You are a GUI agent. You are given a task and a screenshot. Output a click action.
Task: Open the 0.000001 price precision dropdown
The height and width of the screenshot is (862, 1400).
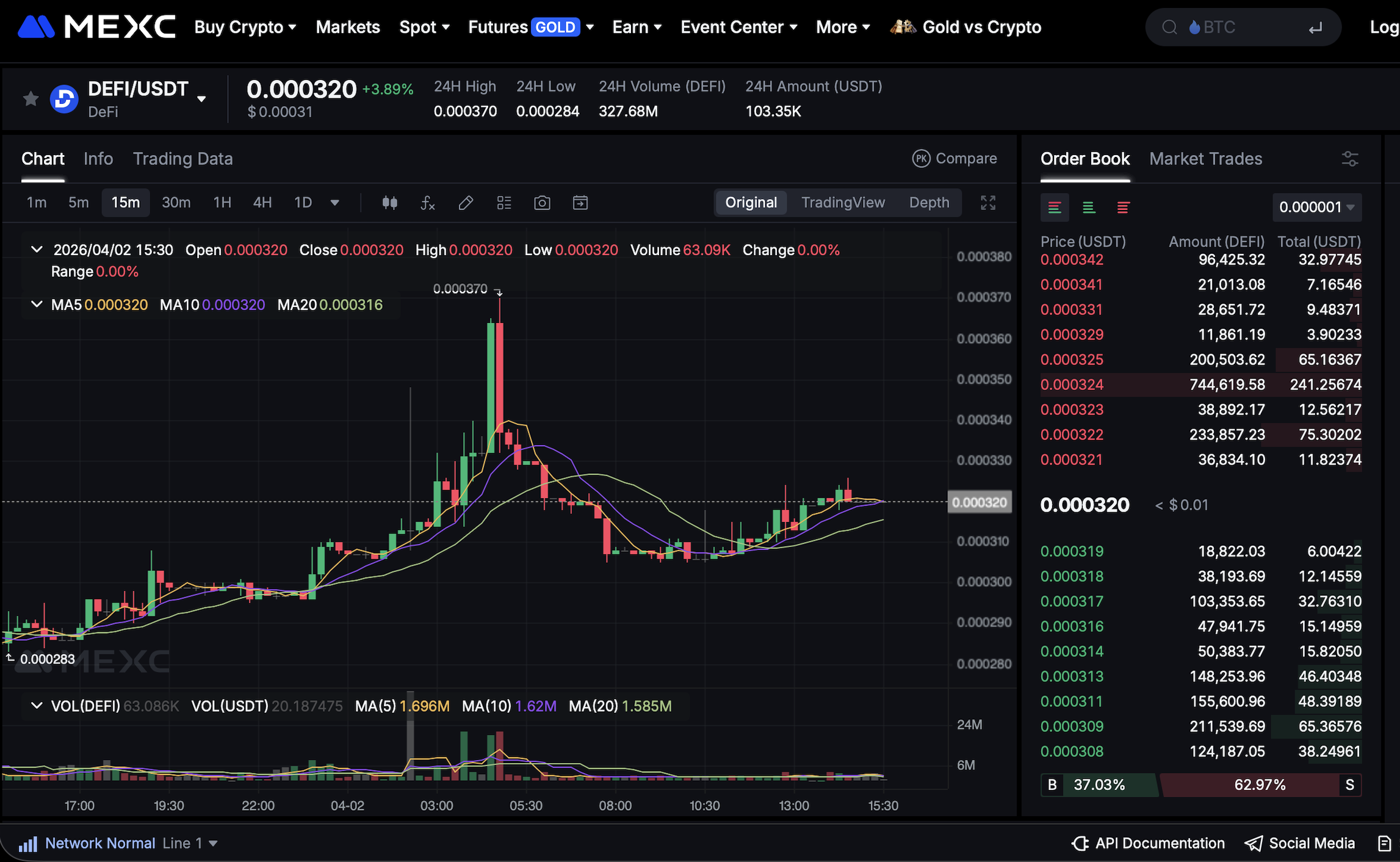1317,208
